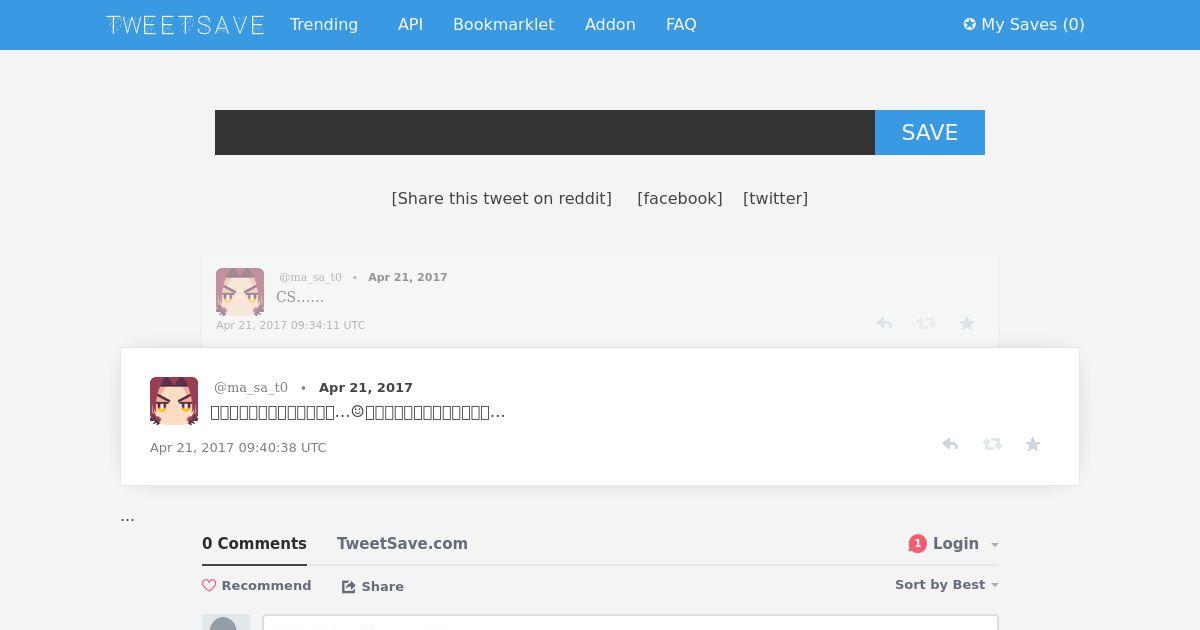Open Sort by Best dropdown
The height and width of the screenshot is (630, 1200).
point(946,585)
